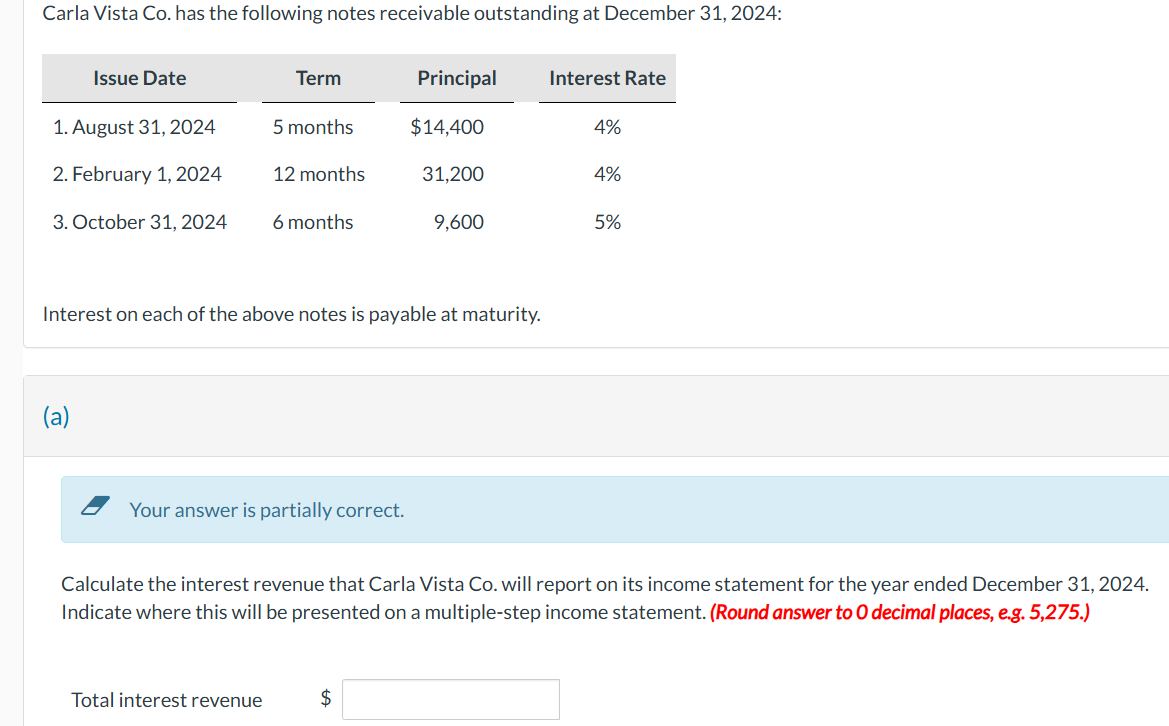Image resolution: width=1169 pixels, height=726 pixels.
Task: Select the $14,400 principal value
Action: (x=446, y=126)
